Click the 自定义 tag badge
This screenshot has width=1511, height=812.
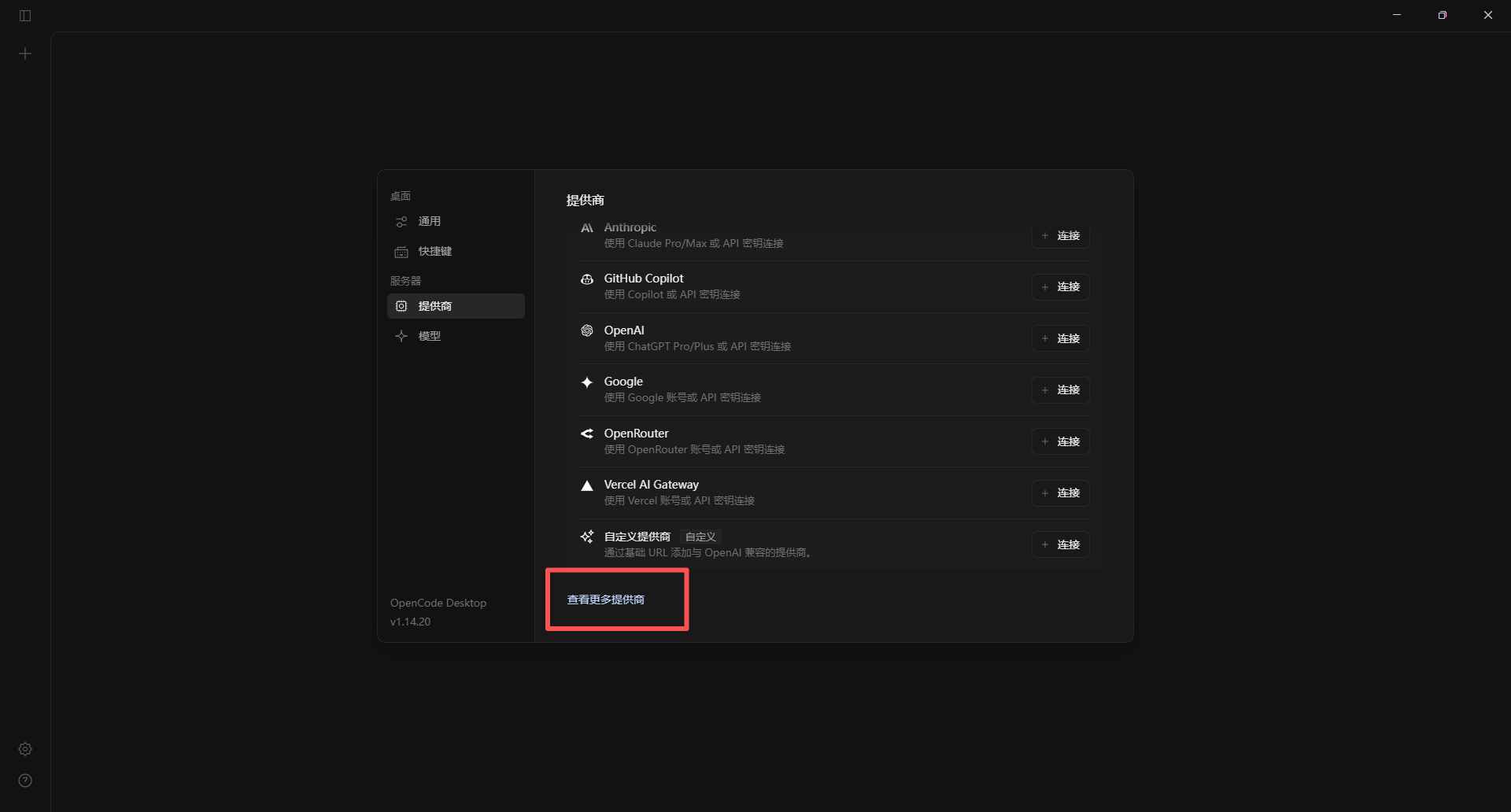700,537
